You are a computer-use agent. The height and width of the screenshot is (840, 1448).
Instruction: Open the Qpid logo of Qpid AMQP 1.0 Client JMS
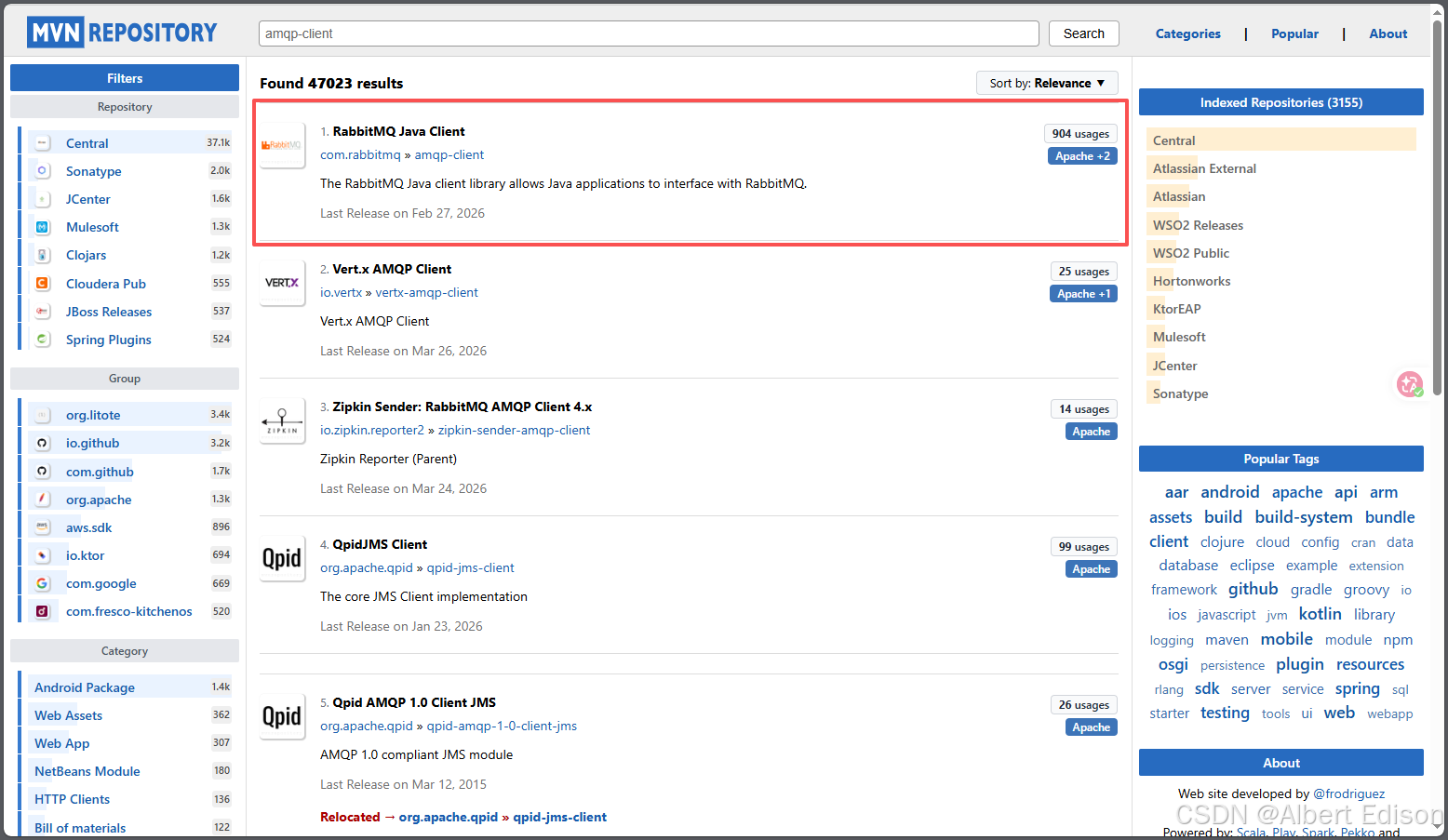[x=282, y=716]
